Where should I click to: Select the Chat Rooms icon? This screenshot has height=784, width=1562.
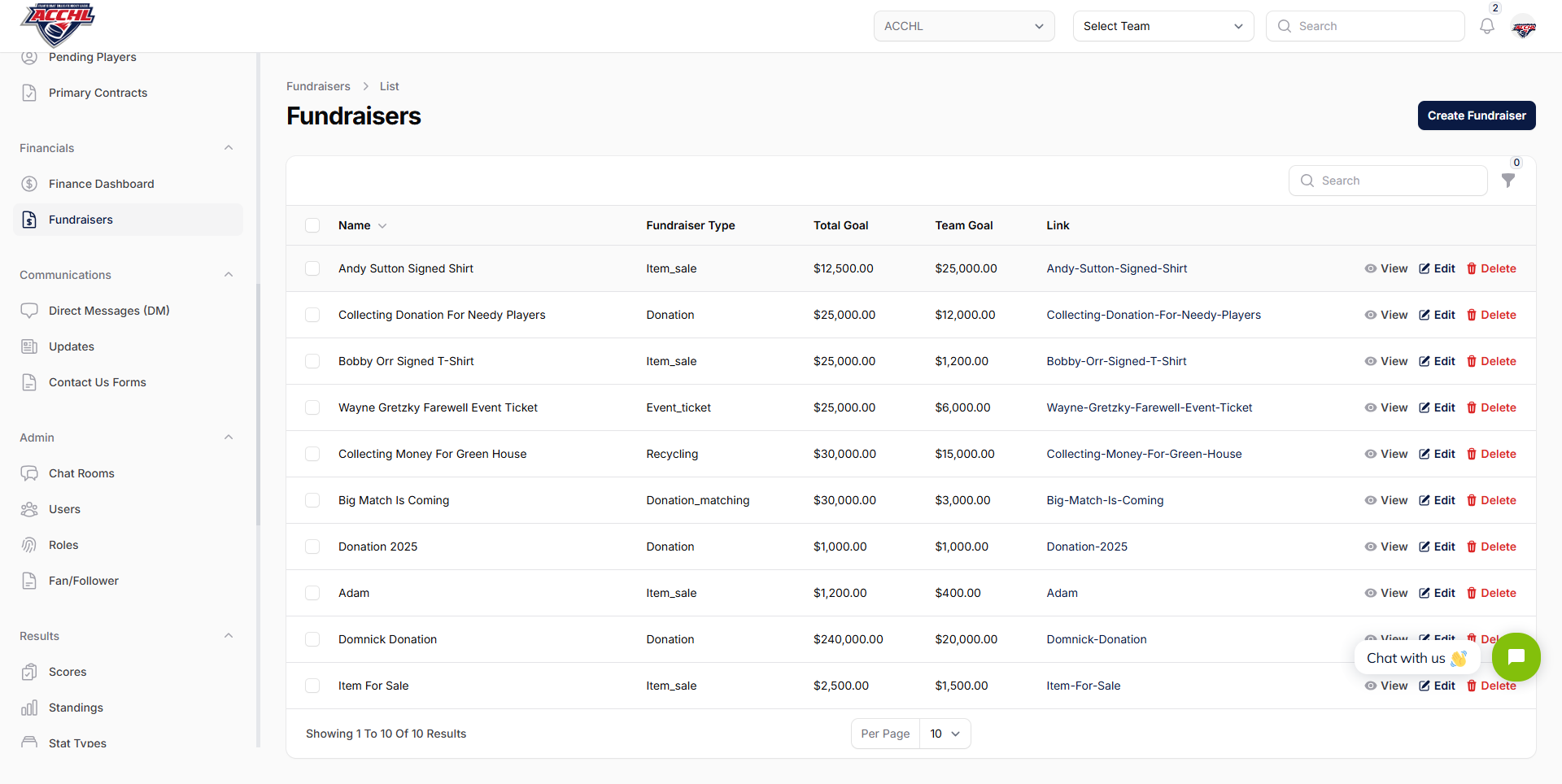[29, 473]
